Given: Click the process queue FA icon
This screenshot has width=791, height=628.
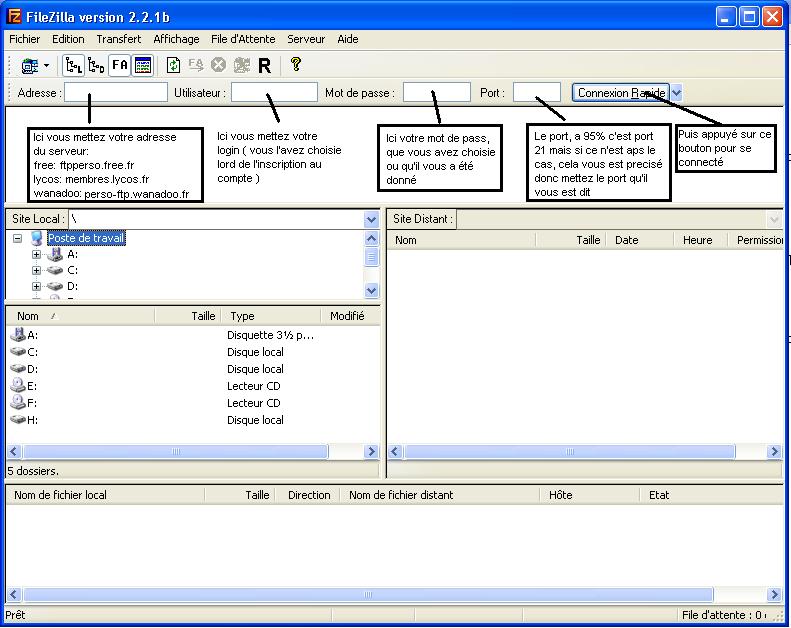Looking at the screenshot, I should tap(196, 65).
